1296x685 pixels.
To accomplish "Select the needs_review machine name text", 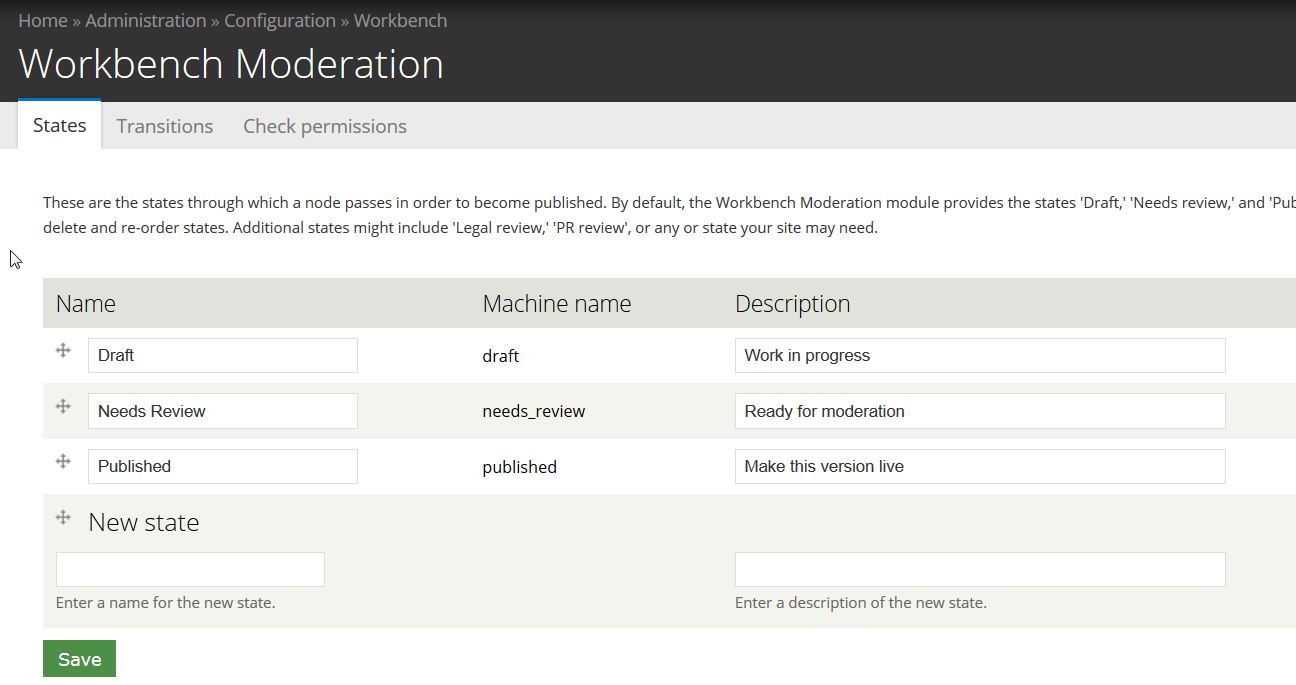I will tap(534, 411).
